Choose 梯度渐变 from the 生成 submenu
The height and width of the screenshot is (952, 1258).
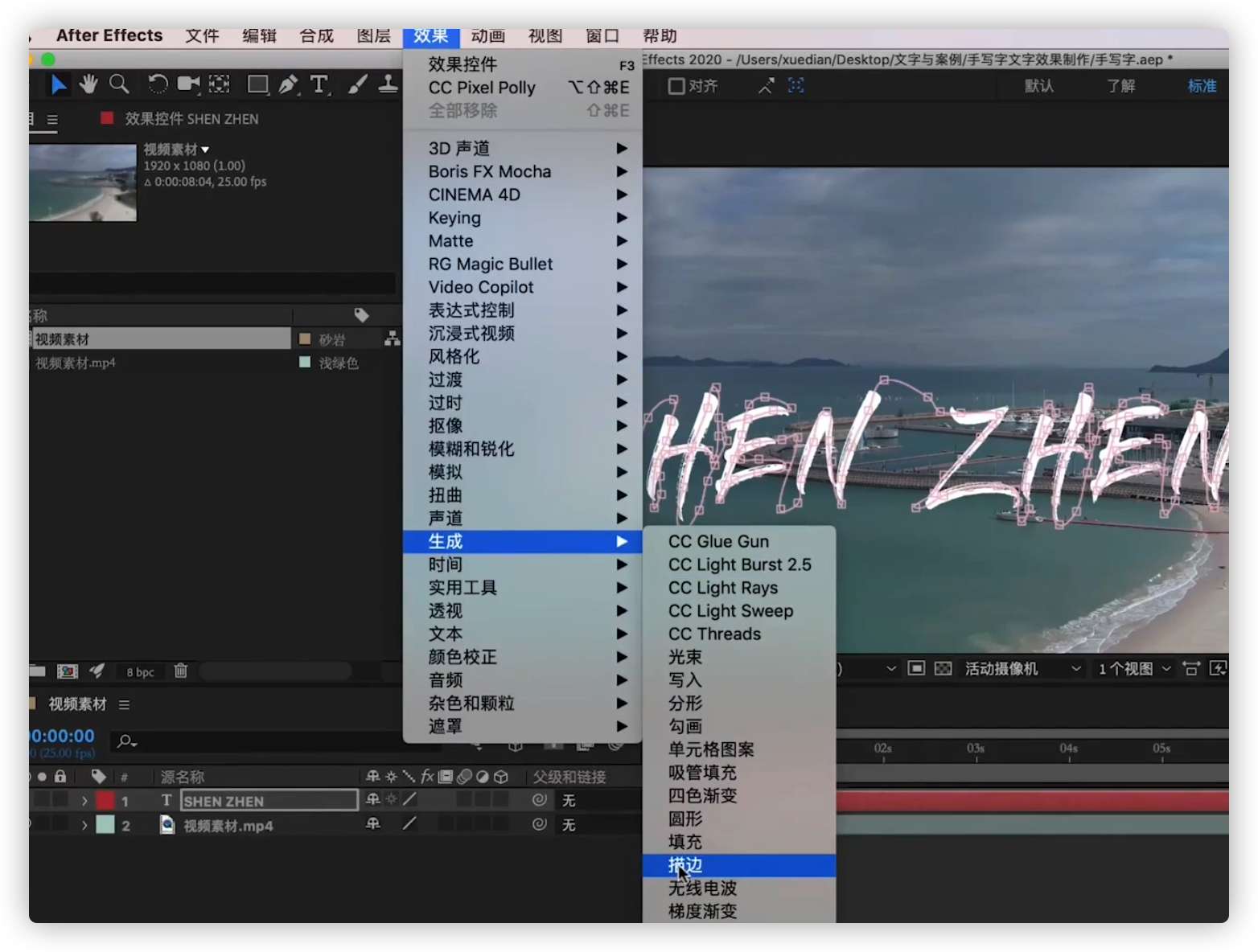pos(739,911)
